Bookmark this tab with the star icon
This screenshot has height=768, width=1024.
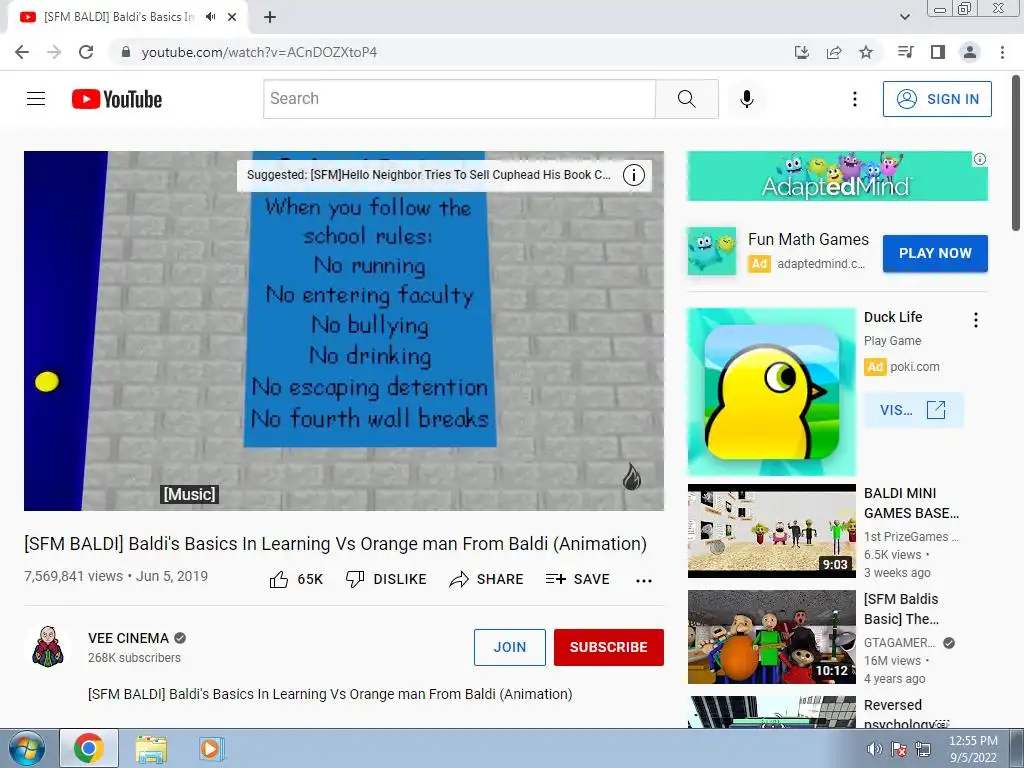point(866,52)
